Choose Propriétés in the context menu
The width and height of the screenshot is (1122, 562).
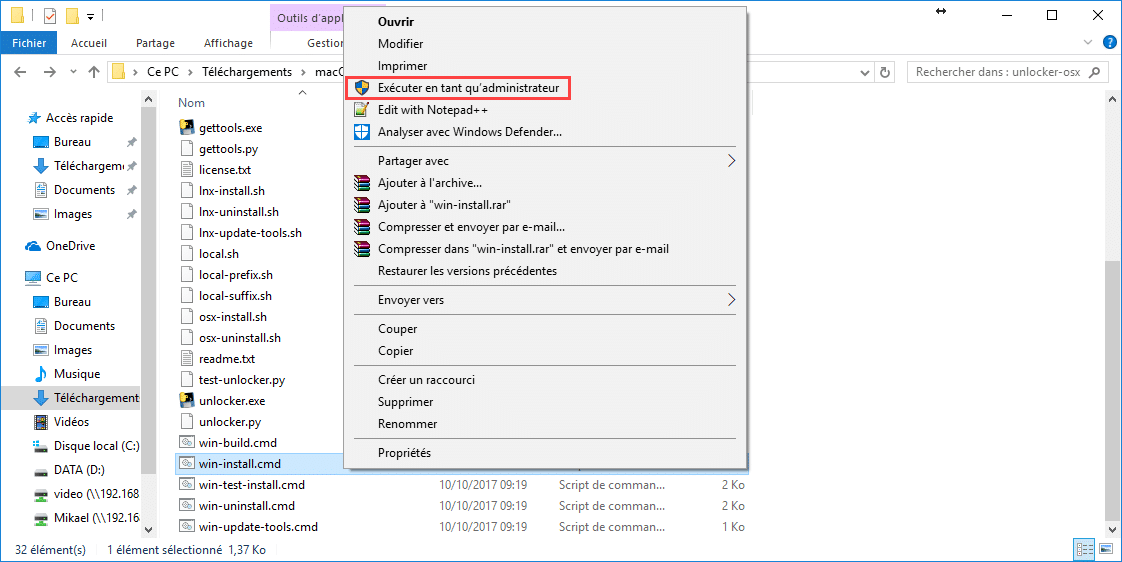tap(404, 453)
